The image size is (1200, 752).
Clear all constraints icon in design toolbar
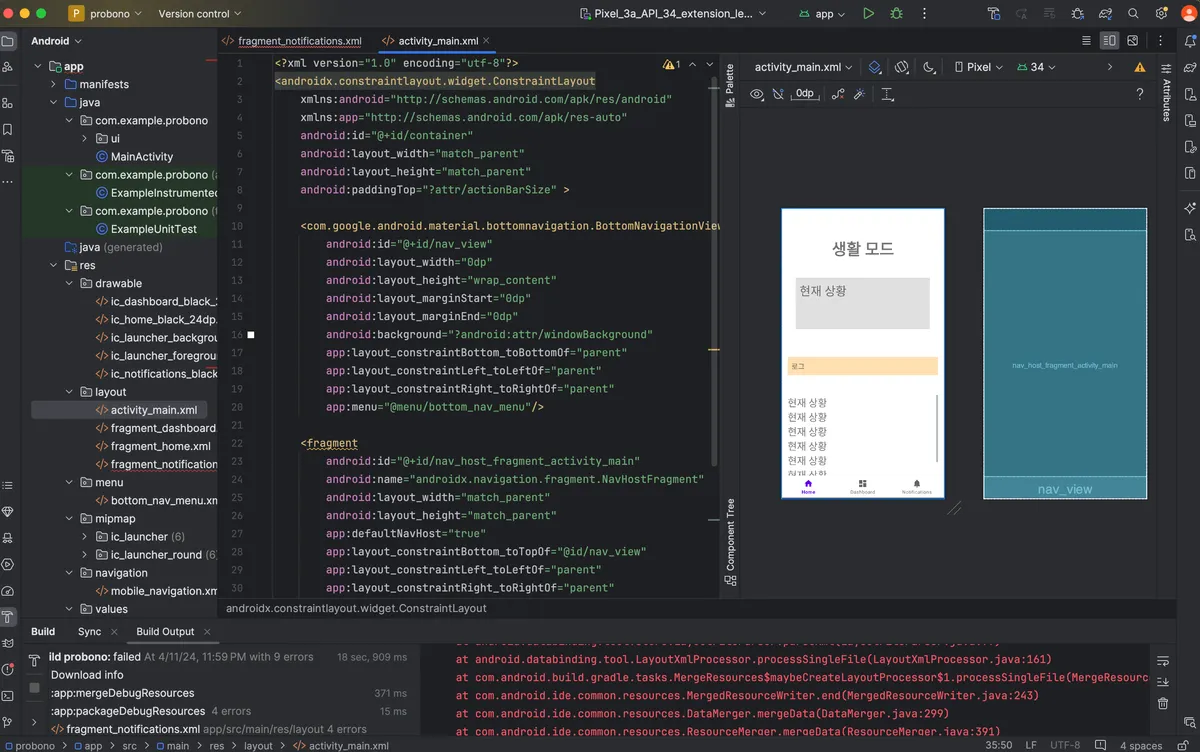(x=838, y=94)
